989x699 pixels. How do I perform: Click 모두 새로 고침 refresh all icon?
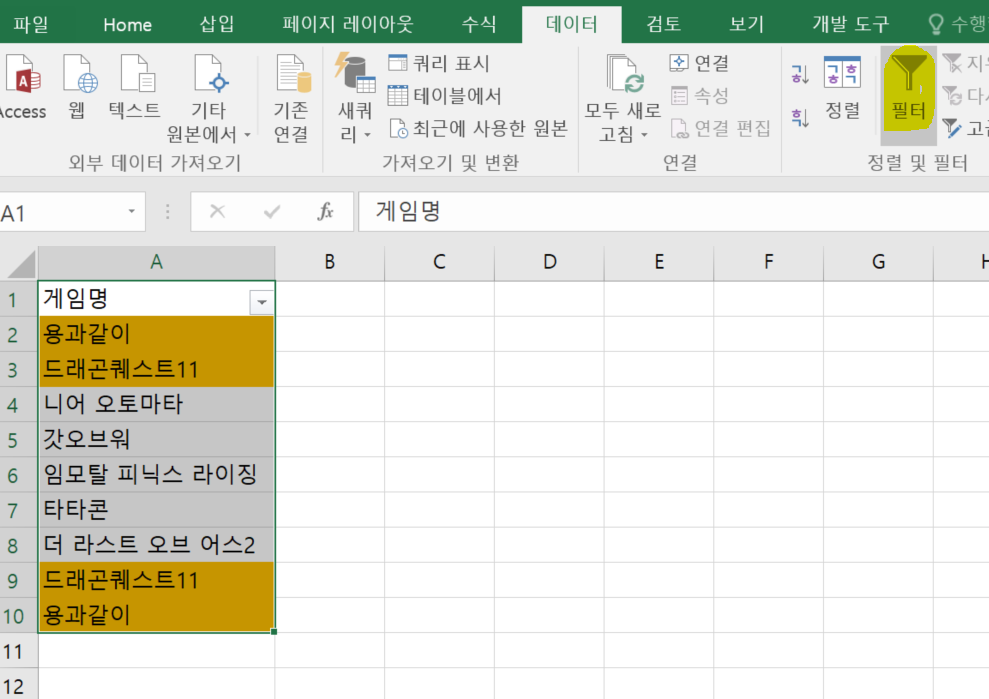pos(624,74)
